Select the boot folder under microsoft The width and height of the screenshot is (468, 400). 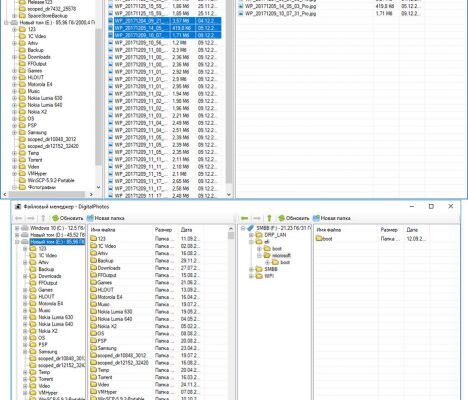click(285, 263)
